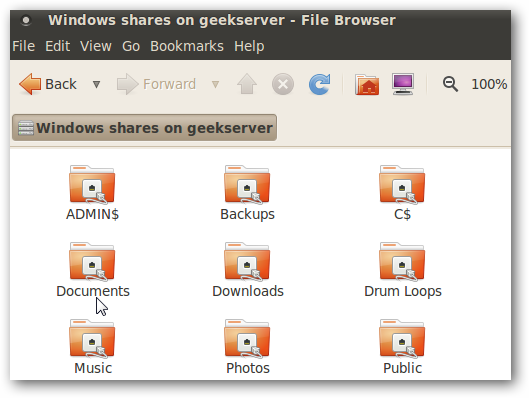The height and width of the screenshot is (398, 529).
Task: Open the Edit menu
Action: click(58, 46)
